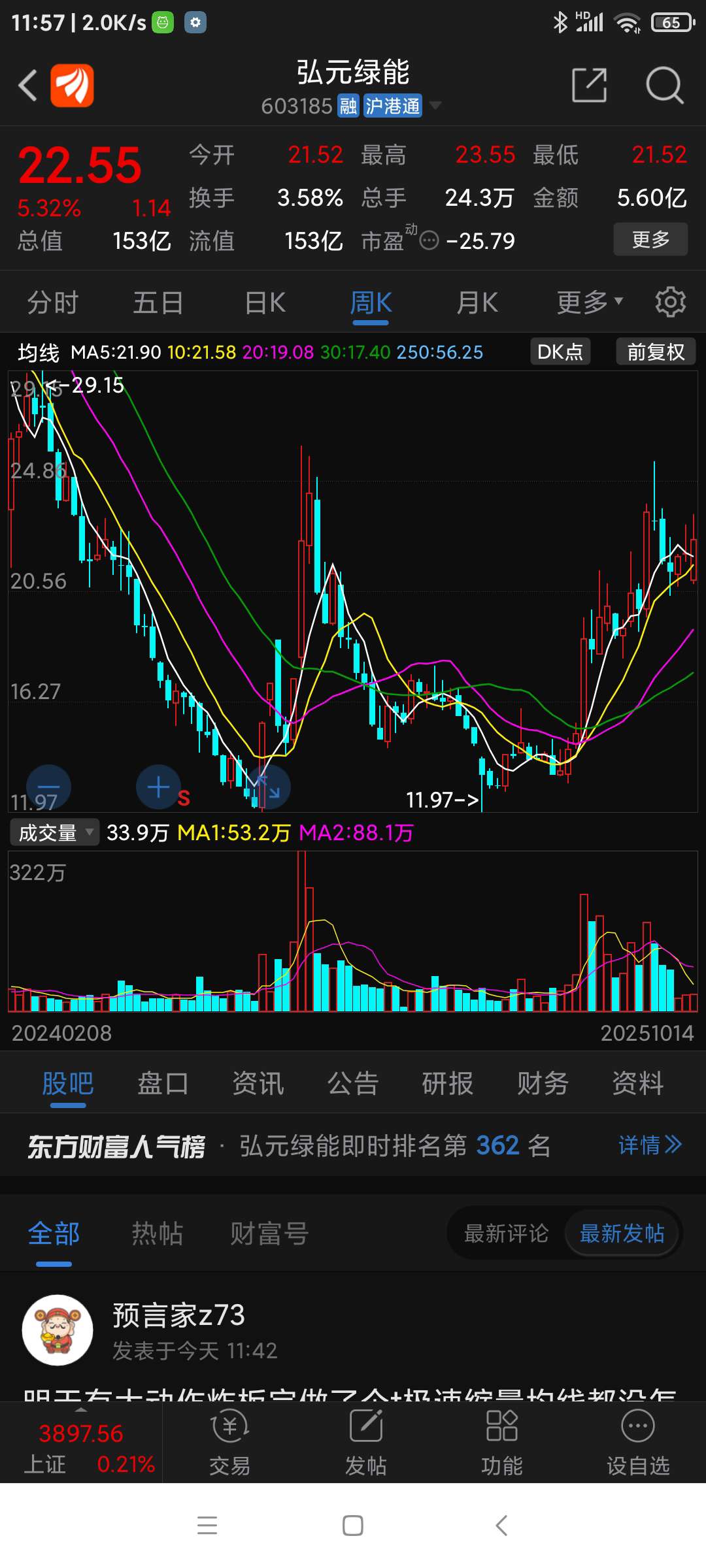Zoom in chart with plus button

point(158,787)
